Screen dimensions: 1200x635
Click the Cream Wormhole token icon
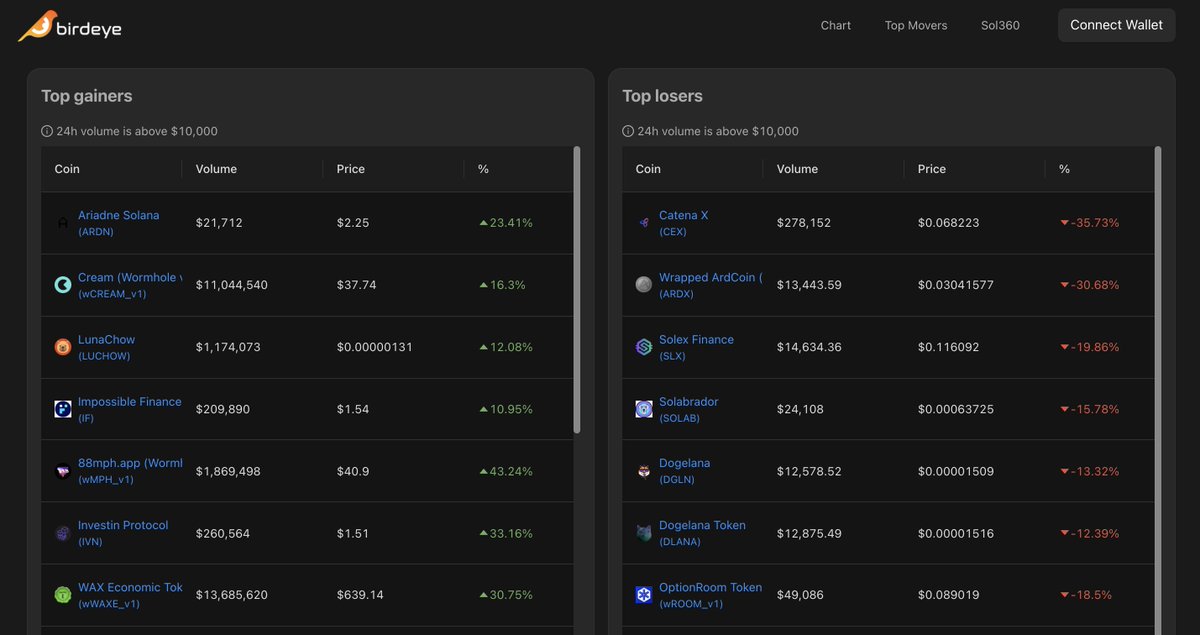click(x=63, y=285)
